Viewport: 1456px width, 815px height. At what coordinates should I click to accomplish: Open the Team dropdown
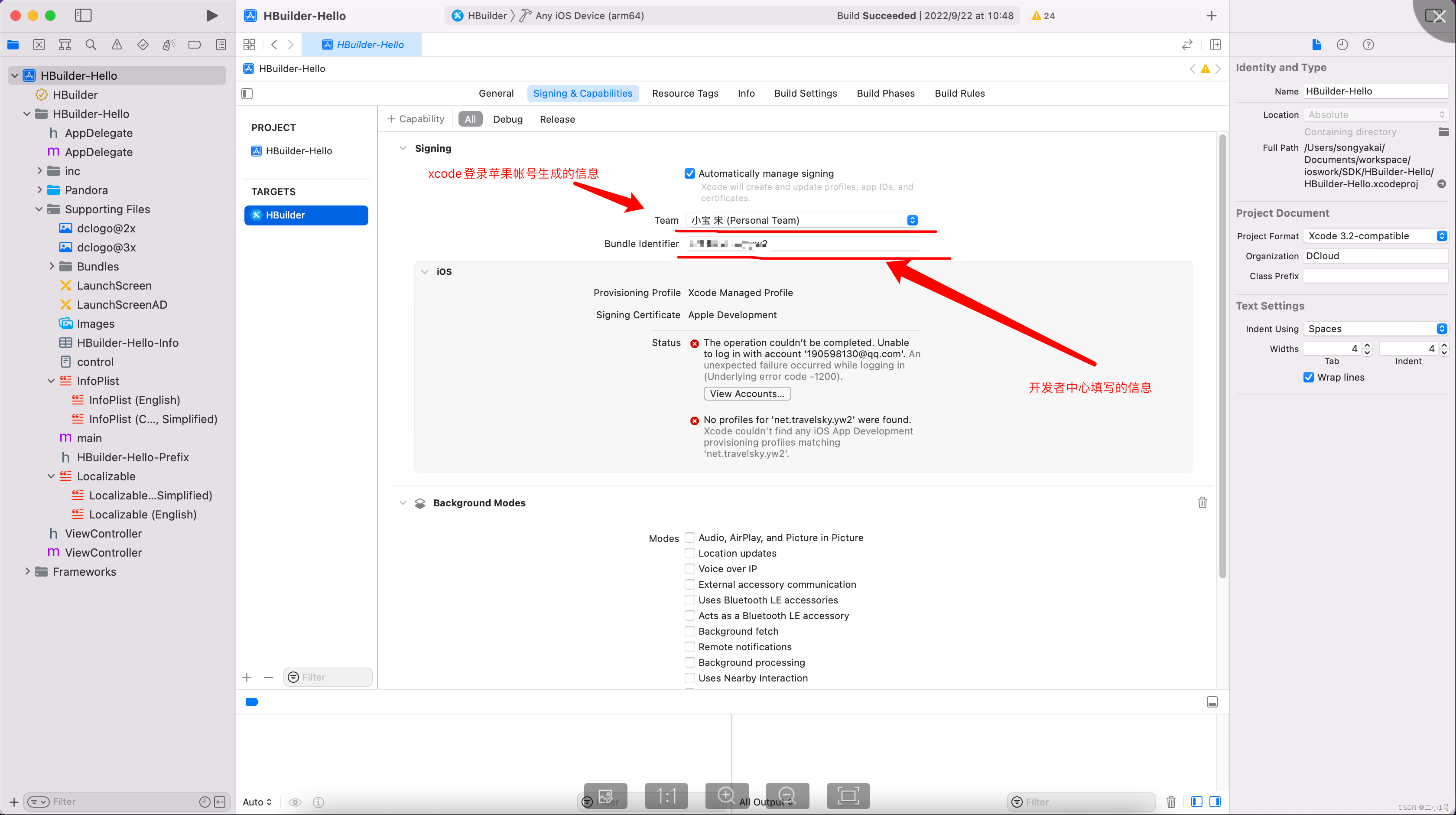pos(803,220)
